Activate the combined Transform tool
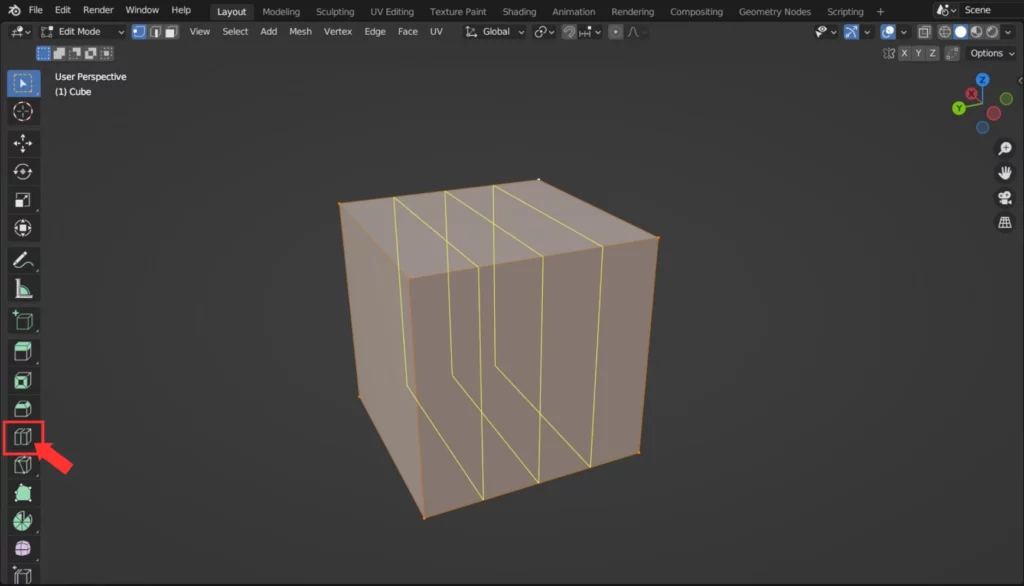Image resolution: width=1024 pixels, height=586 pixels. pyautogui.click(x=23, y=228)
